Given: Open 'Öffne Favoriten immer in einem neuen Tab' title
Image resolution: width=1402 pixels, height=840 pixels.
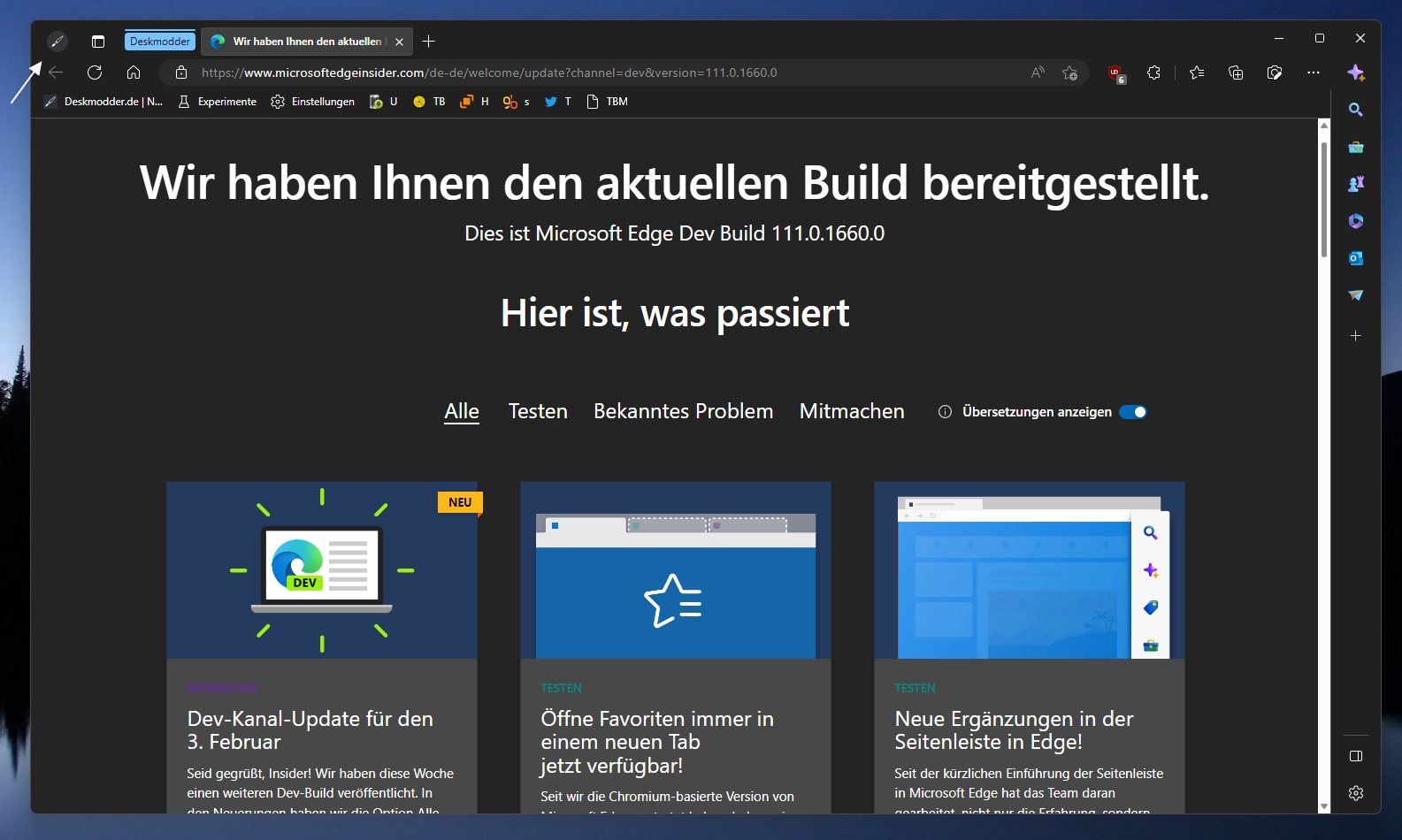Looking at the screenshot, I should [x=657, y=742].
